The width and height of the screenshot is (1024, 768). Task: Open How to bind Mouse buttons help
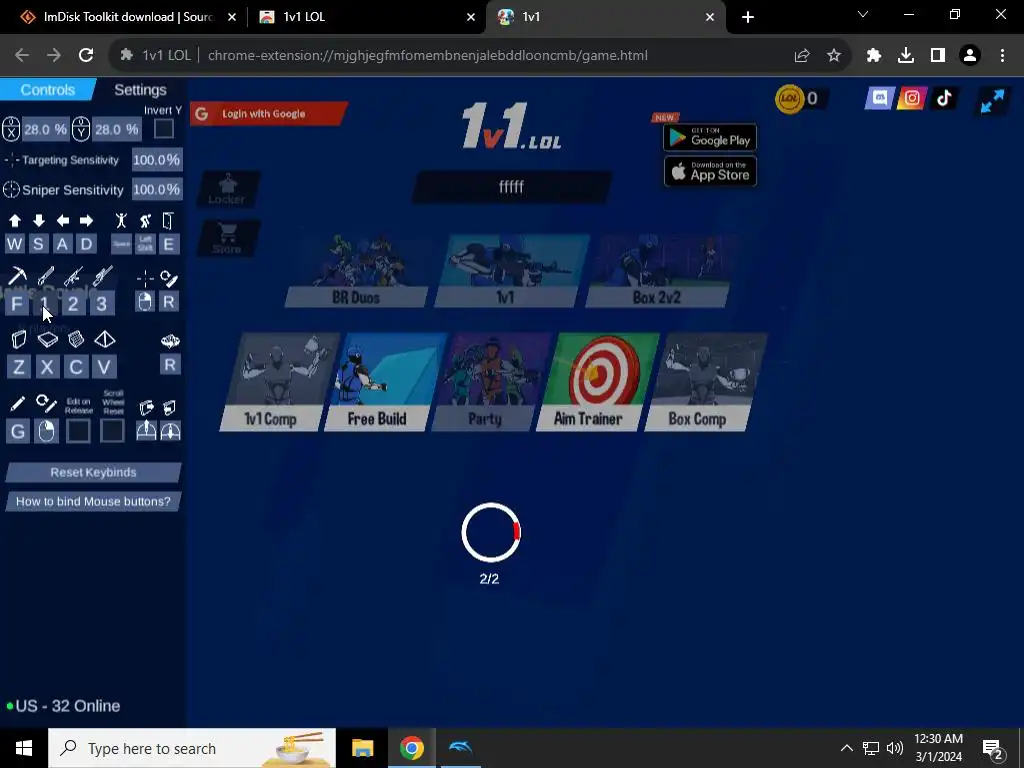pyautogui.click(x=93, y=502)
